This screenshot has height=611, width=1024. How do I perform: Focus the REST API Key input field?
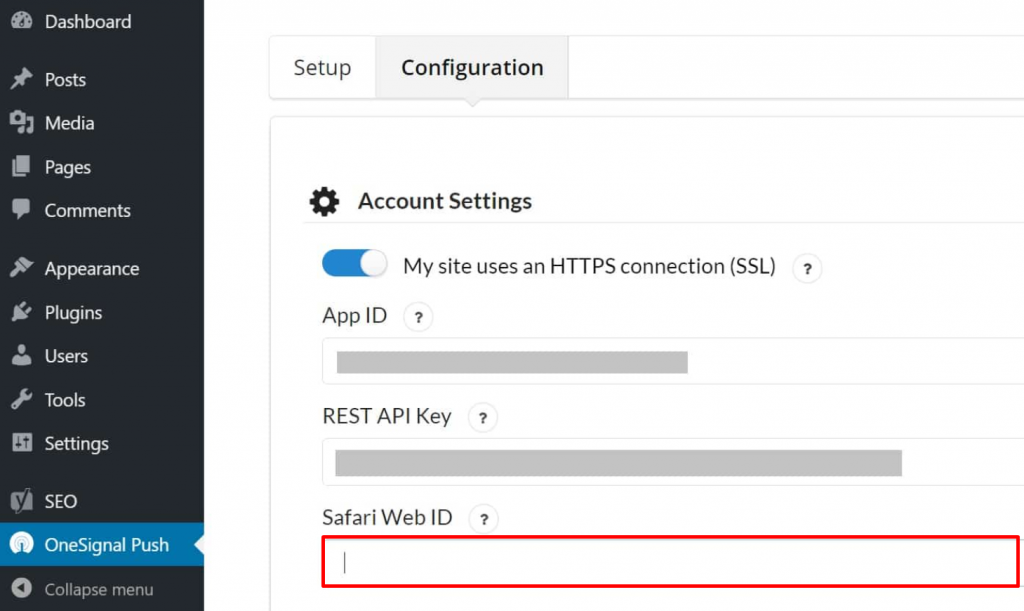pos(673,462)
